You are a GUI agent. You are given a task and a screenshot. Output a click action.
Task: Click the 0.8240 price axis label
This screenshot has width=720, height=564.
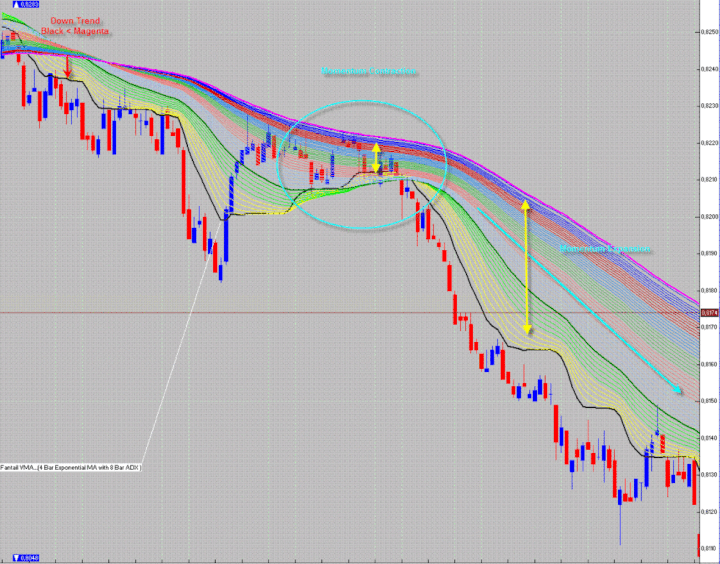pyautogui.click(x=709, y=69)
